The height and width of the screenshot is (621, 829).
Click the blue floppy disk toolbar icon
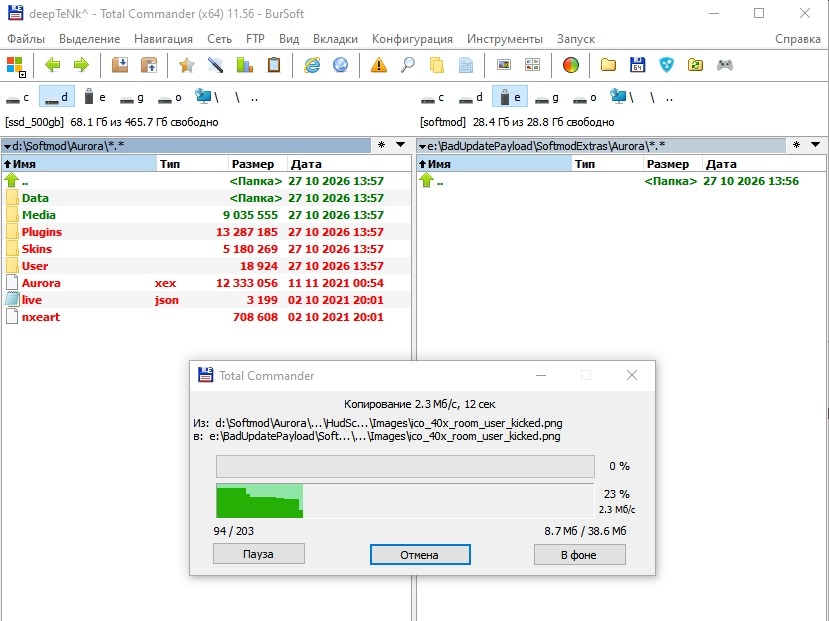pos(638,65)
